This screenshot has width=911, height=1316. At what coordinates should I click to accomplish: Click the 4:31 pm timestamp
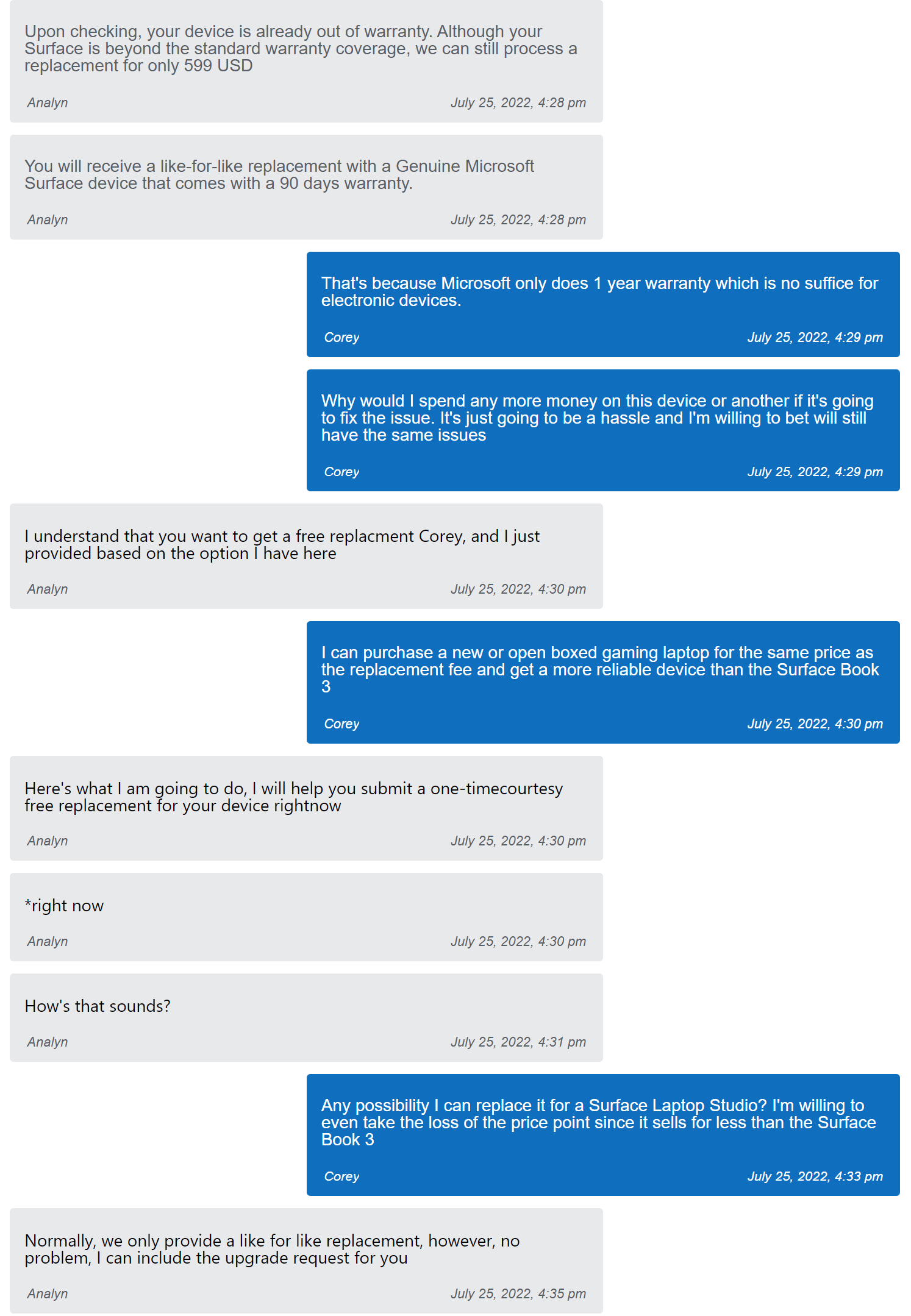(x=518, y=1042)
